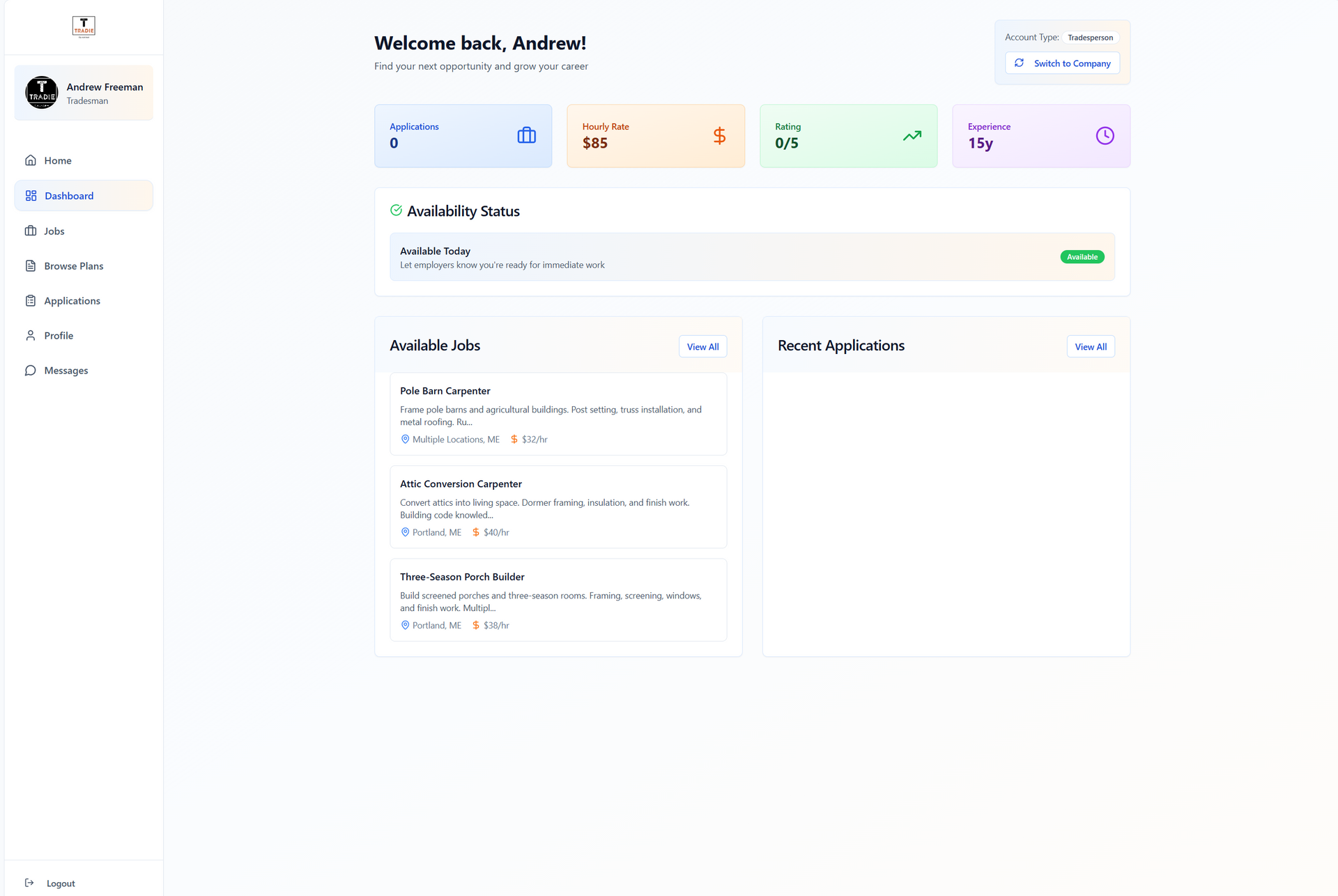Click Switch to Company button
1338x896 pixels.
(1062, 63)
